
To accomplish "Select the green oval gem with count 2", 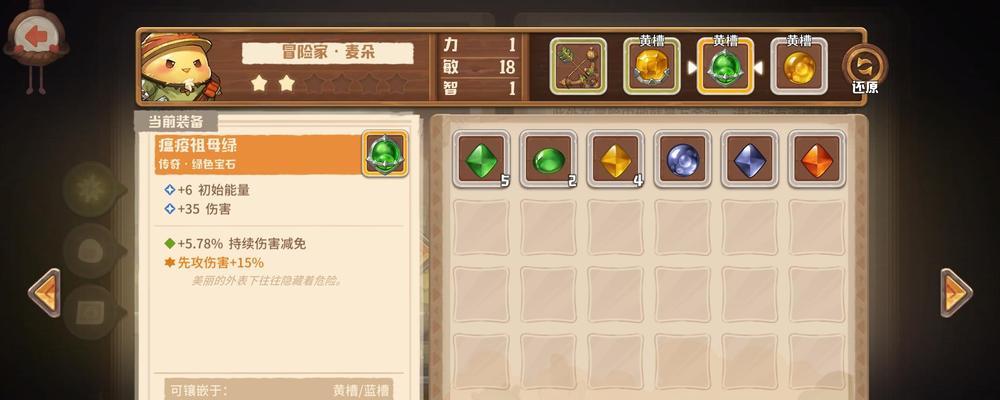I will pyautogui.click(x=548, y=159).
